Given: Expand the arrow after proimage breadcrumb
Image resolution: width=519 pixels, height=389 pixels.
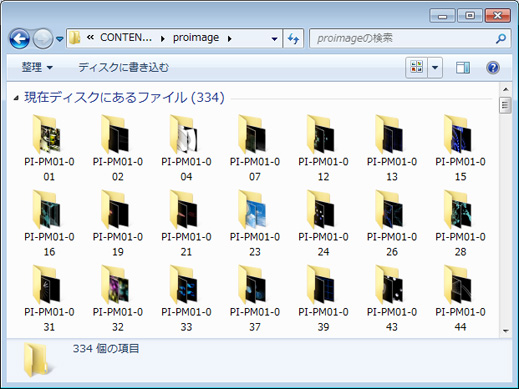Looking at the screenshot, I should point(230,39).
